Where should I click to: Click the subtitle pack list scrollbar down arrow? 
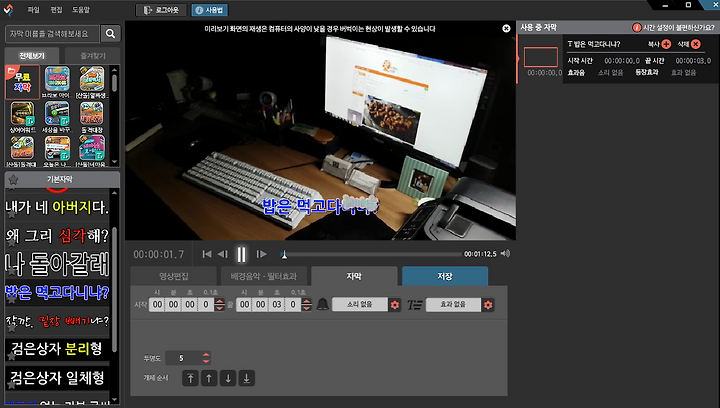click(x=115, y=162)
